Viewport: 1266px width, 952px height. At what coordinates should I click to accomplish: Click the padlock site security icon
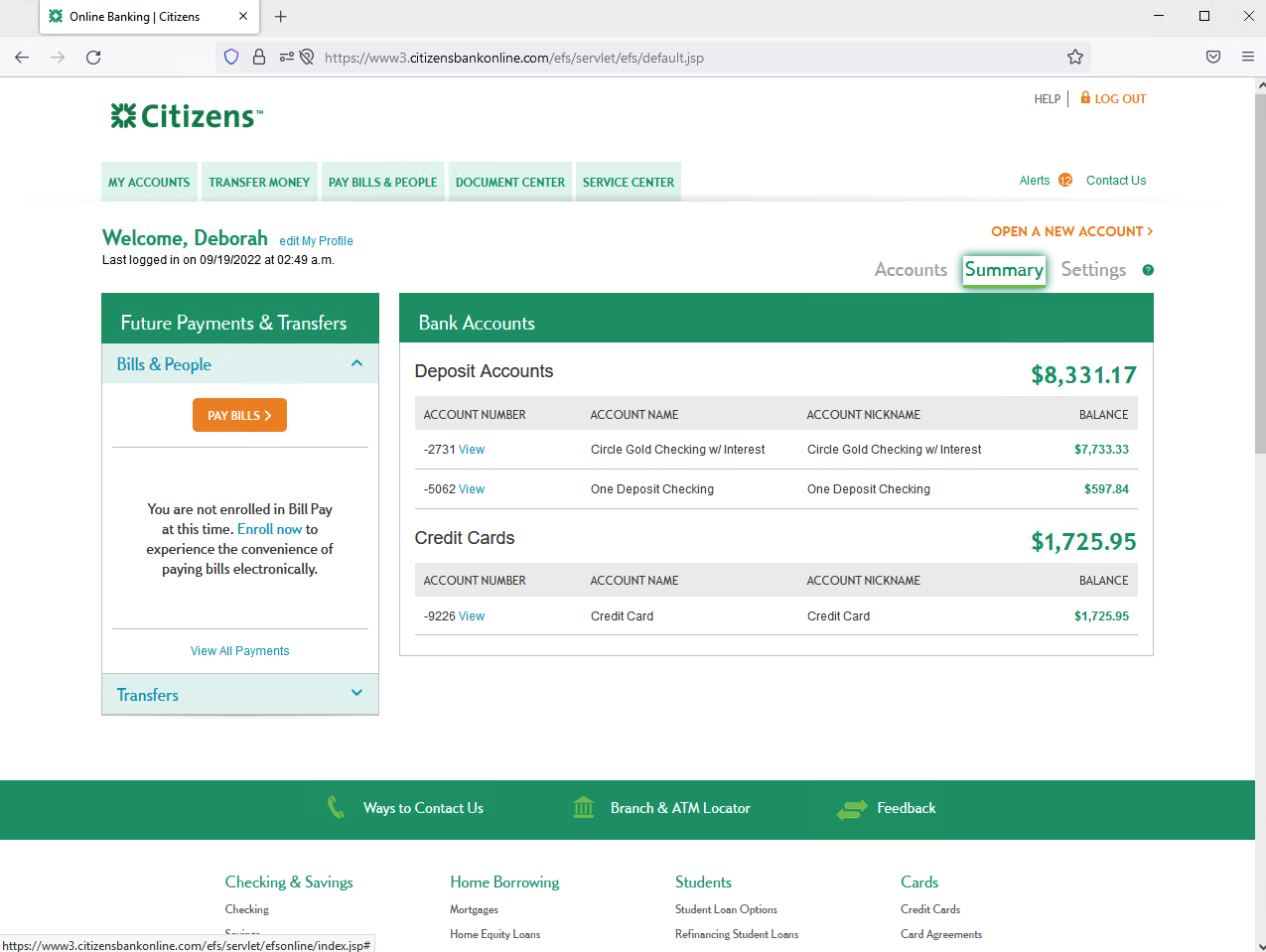[259, 58]
